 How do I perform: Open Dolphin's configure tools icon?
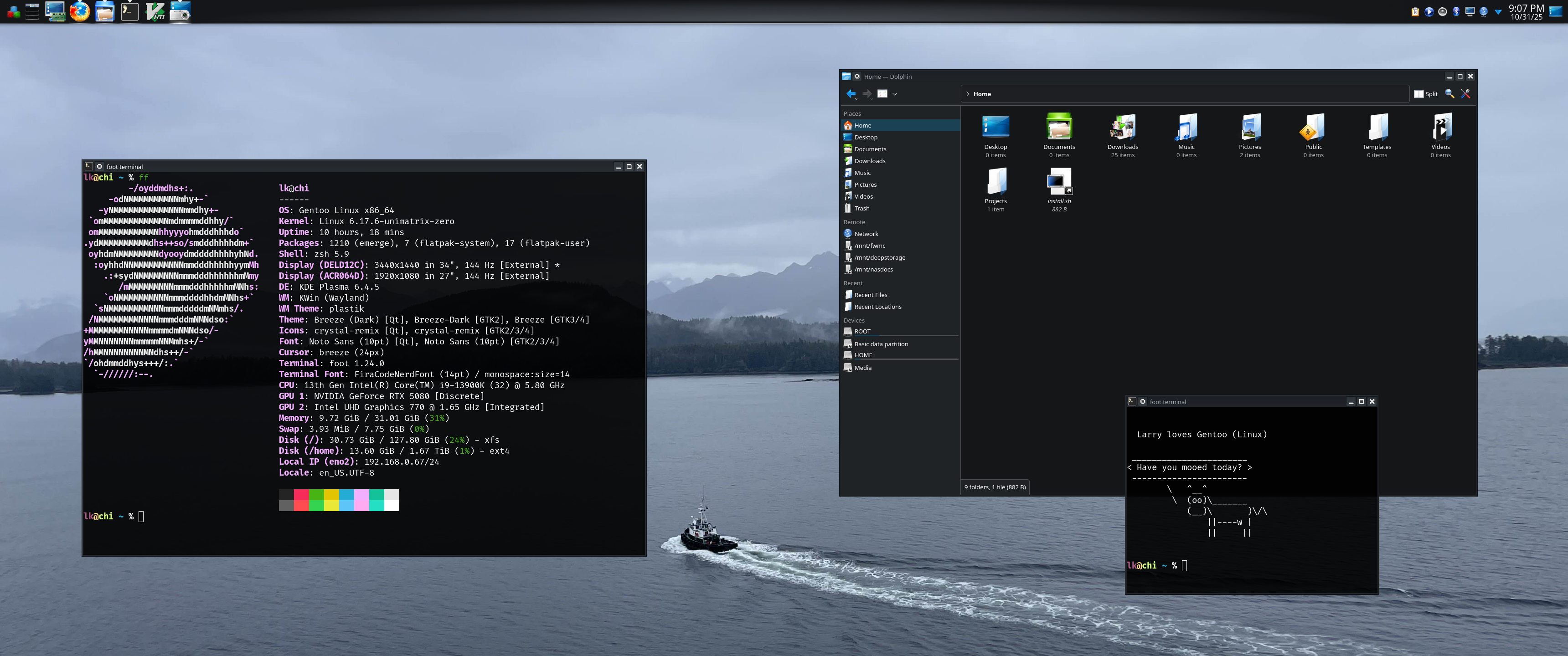click(1465, 94)
